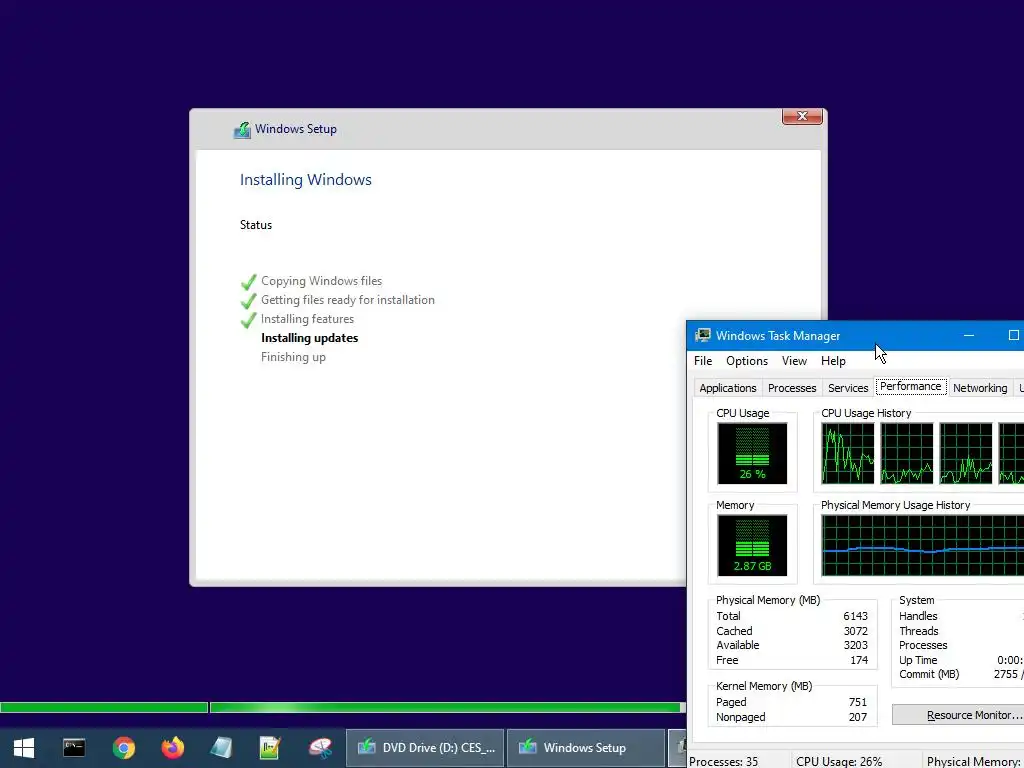Viewport: 1024px width, 768px height.
Task: Click the Installing features checkmark
Action: pos(248,320)
